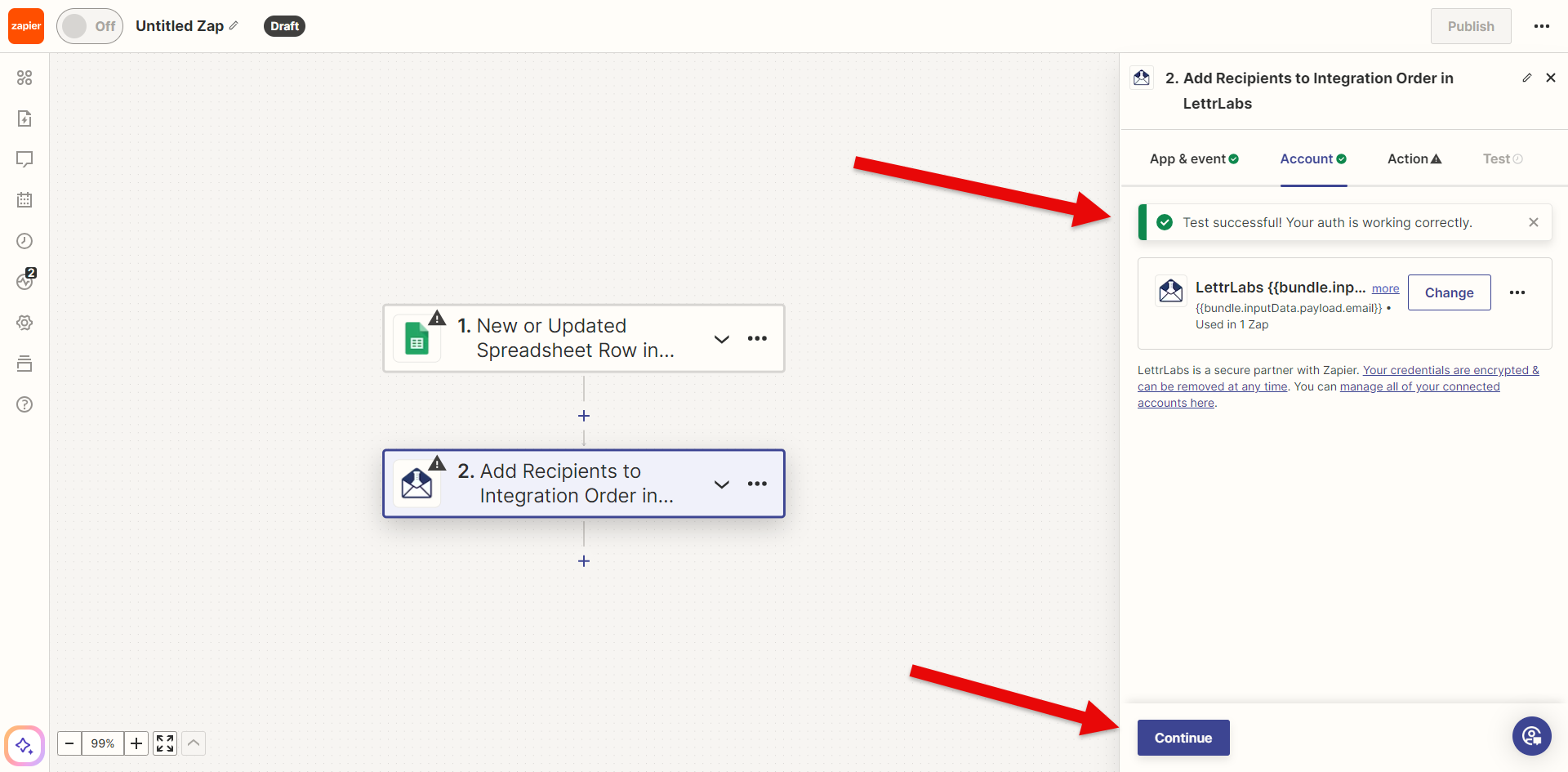1568x772 pixels.
Task: Open the history clock sidebar icon
Action: pos(24,241)
